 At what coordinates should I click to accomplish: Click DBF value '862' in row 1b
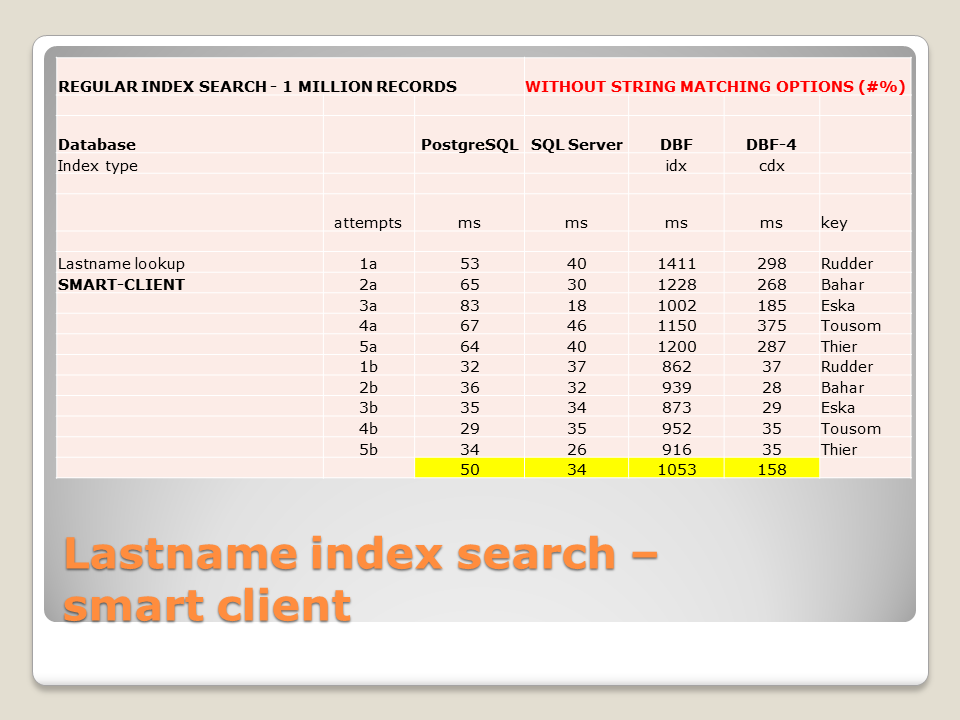coord(677,367)
